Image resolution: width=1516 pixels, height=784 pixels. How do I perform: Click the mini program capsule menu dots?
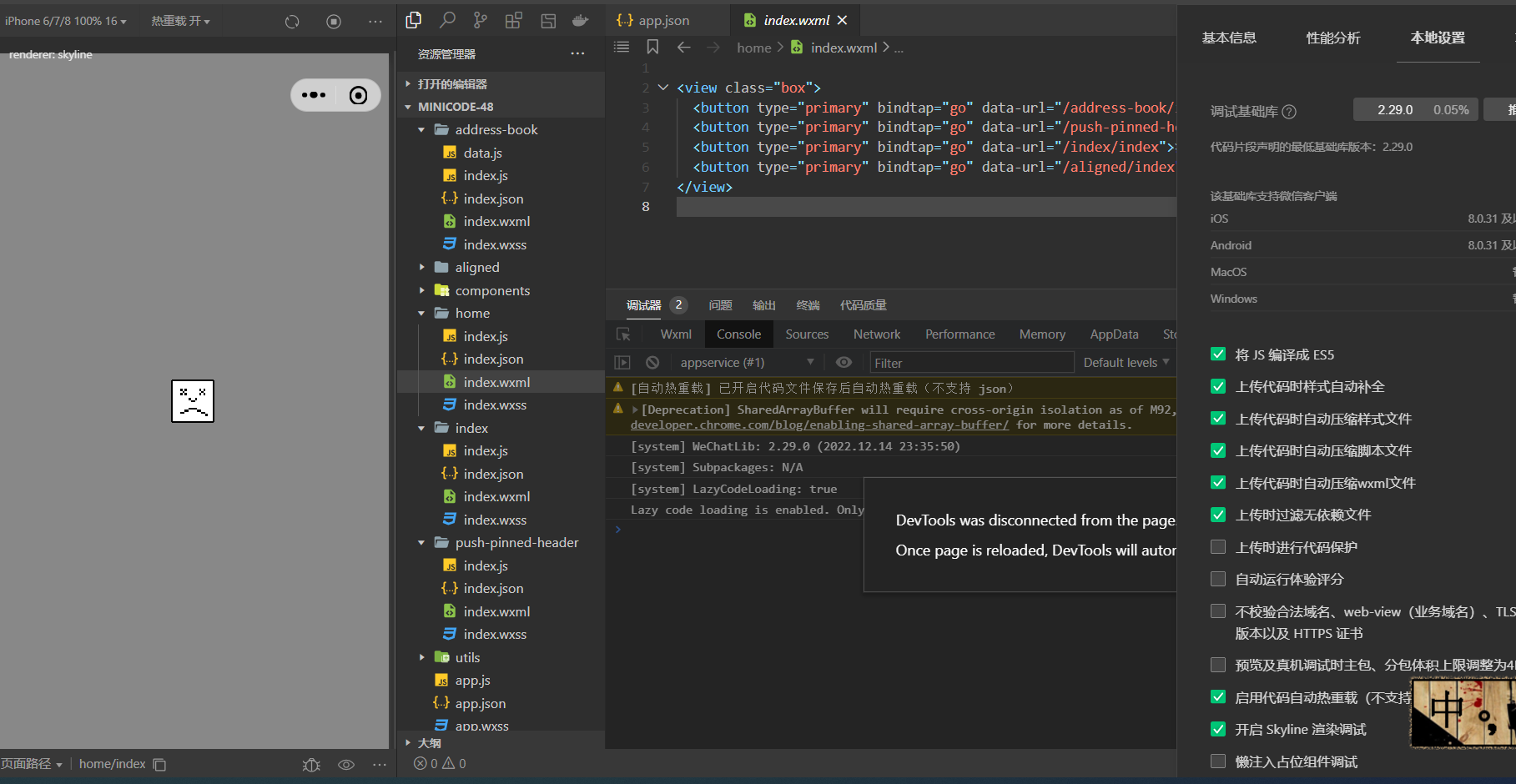(314, 95)
